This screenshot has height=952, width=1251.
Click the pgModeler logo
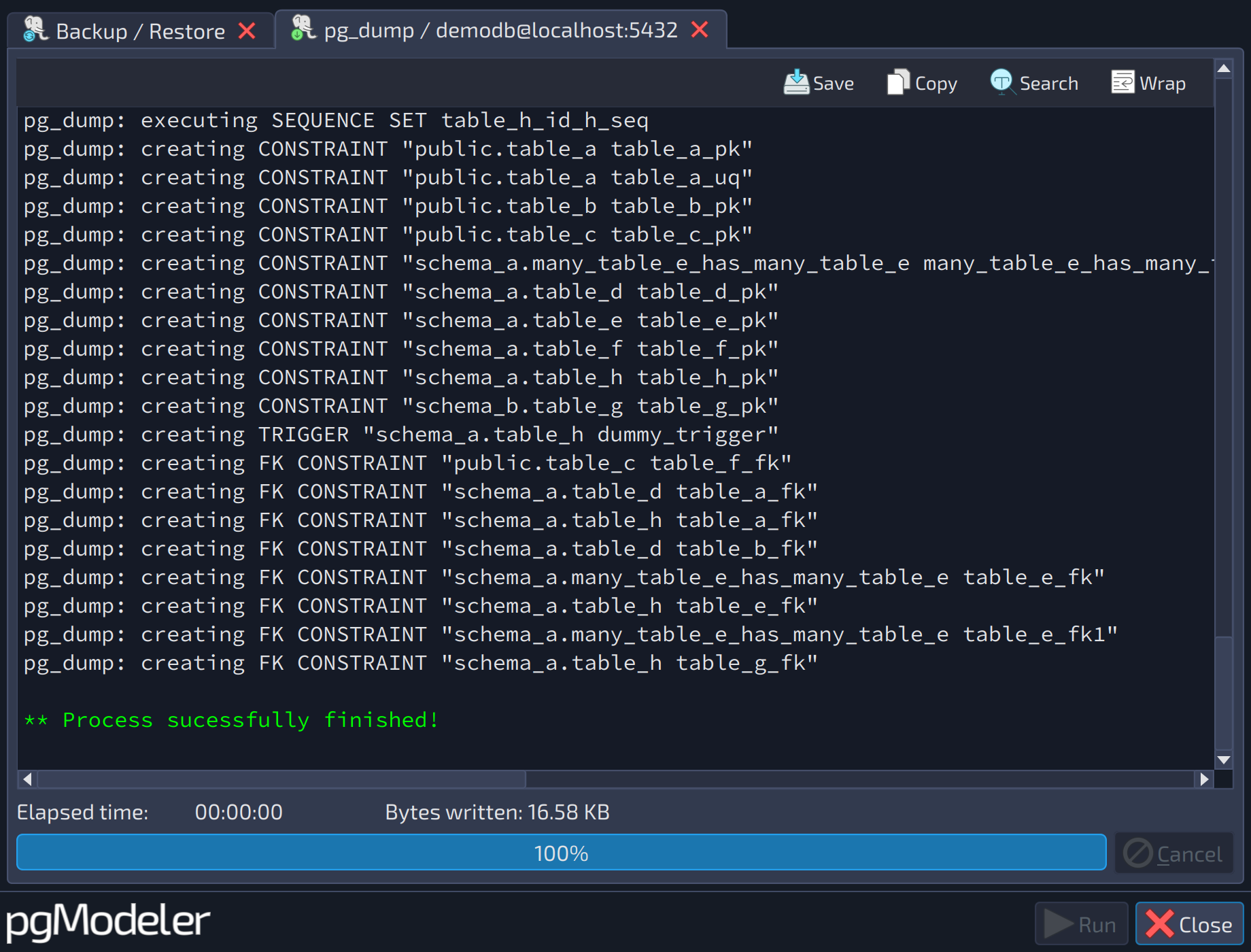click(x=108, y=921)
